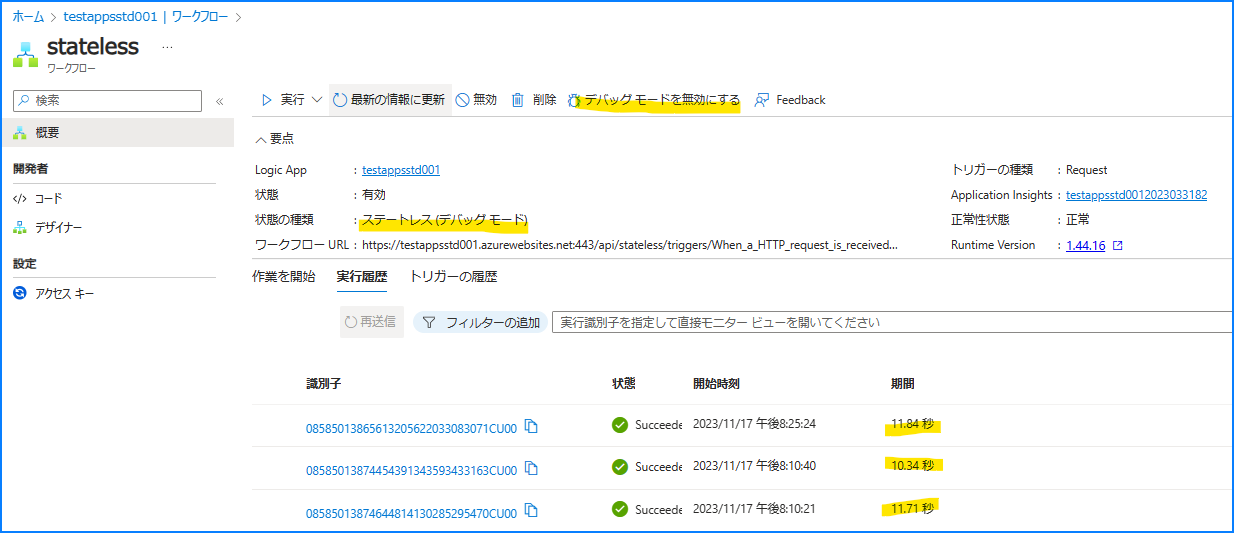
Task: Click the stateless workflow icon
Action: point(25,54)
